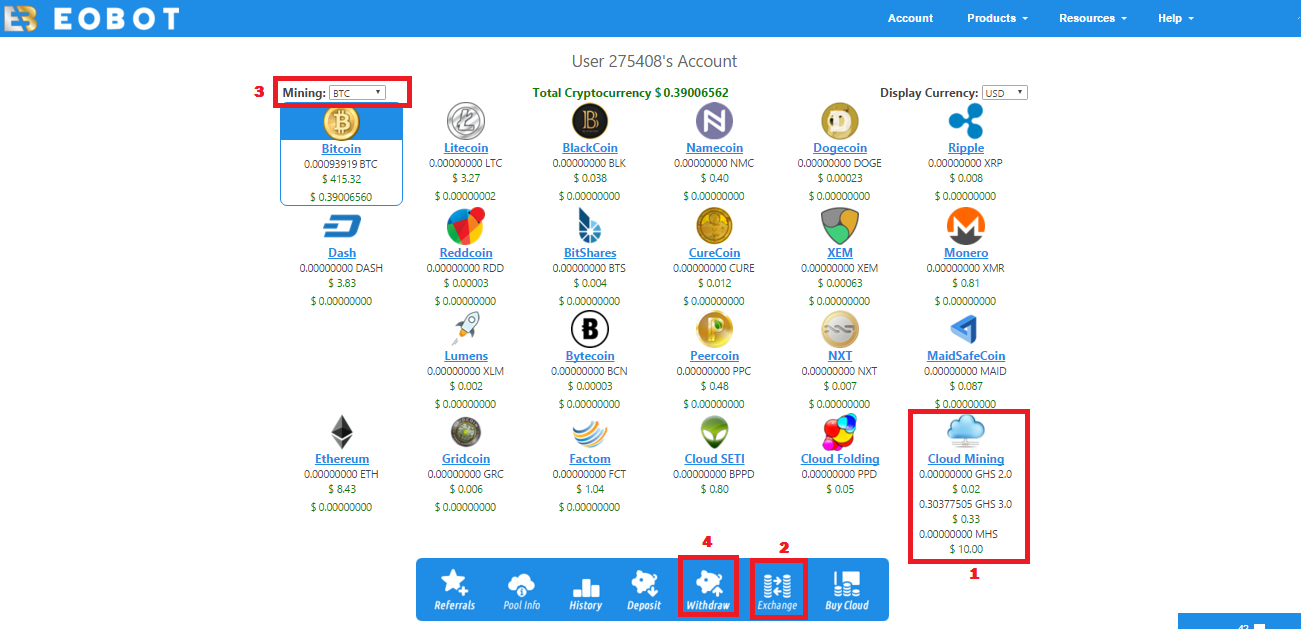Screen dimensions: 1301x629
Task: Open the Gridcoin link
Action: (x=466, y=459)
